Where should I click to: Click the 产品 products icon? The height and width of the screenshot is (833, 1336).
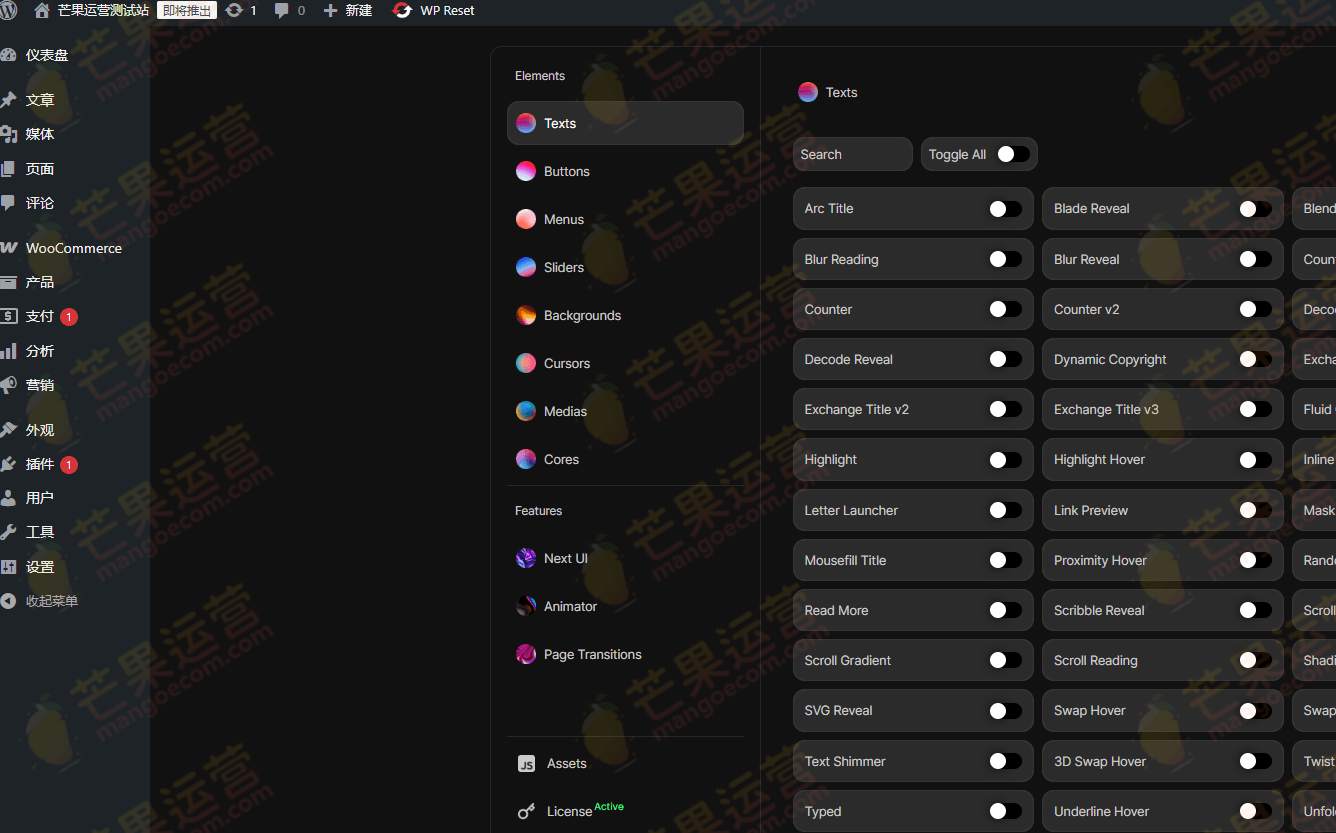8,282
